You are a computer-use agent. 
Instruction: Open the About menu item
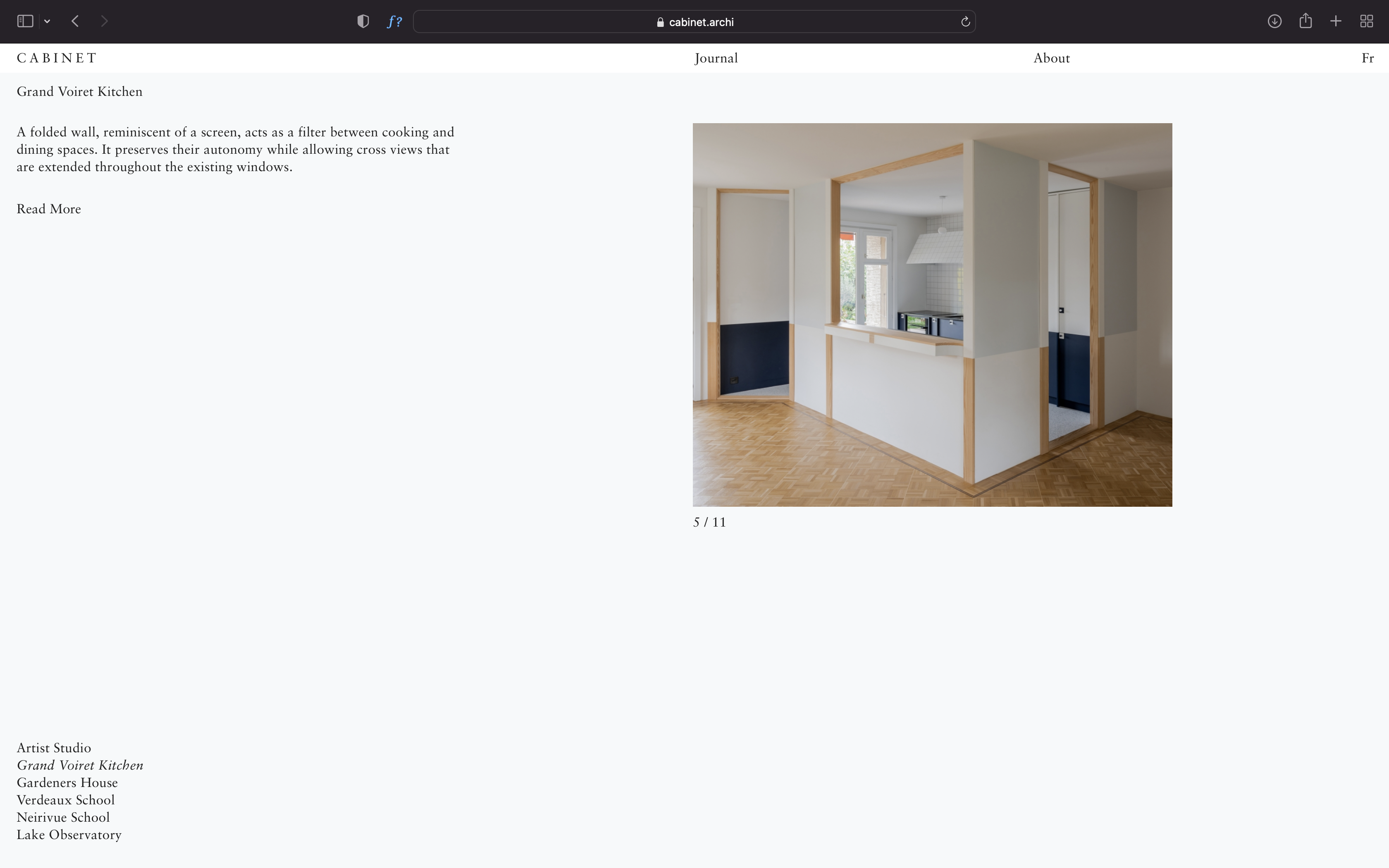pyautogui.click(x=1051, y=59)
